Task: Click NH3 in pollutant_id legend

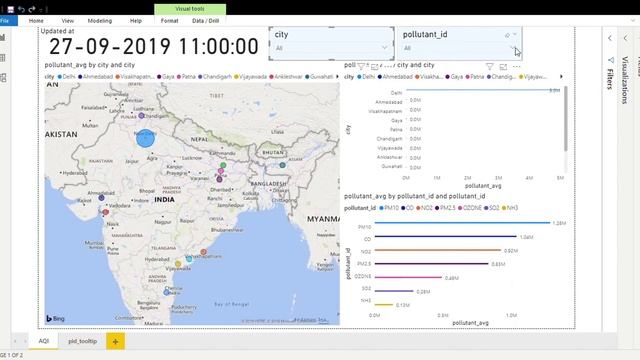Action: pyautogui.click(x=510, y=208)
